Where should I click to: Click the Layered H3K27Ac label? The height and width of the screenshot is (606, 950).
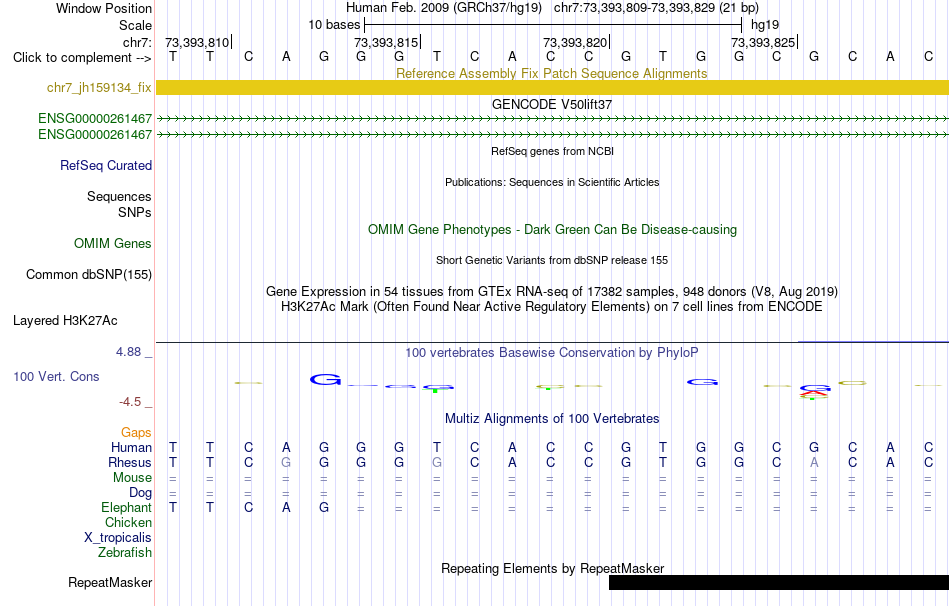point(65,321)
